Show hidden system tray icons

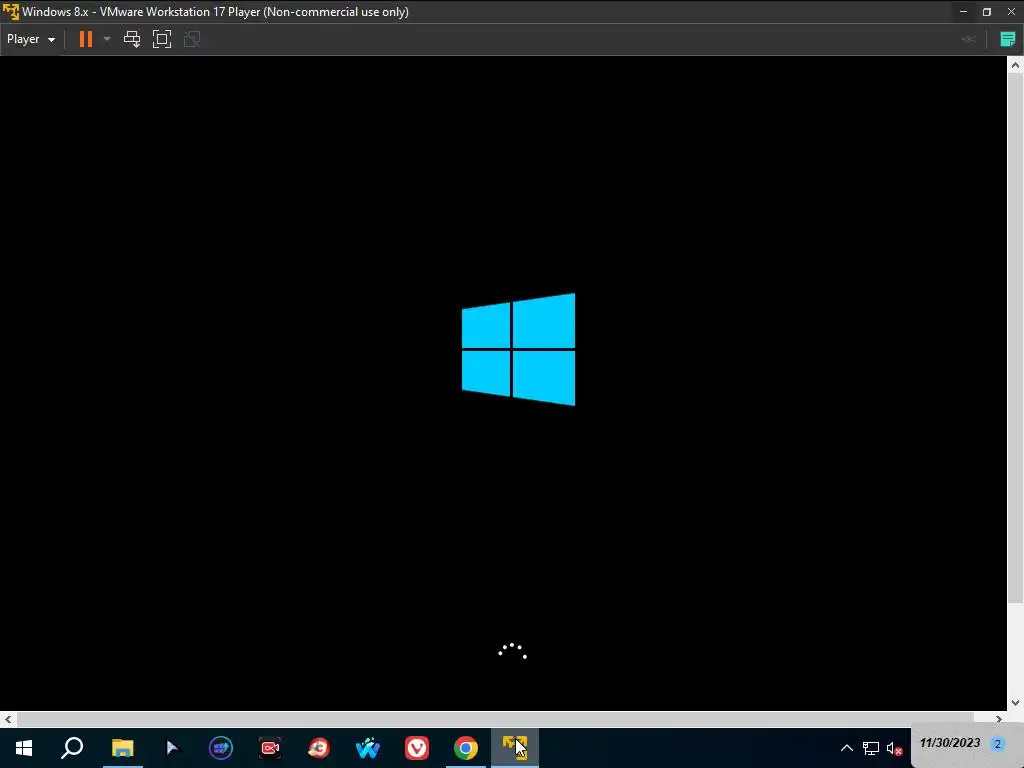tap(846, 748)
